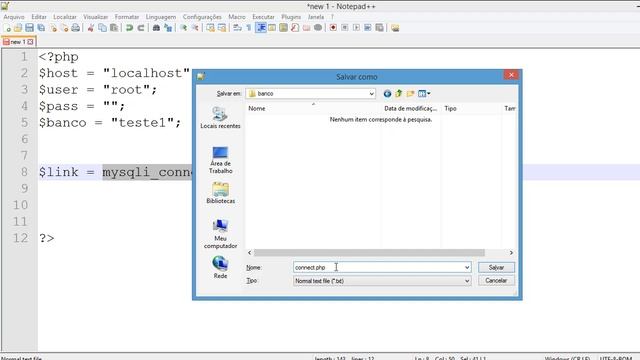640x360 pixels.
Task: Click line 2 text $host = "localhost"
Action: coord(115,73)
